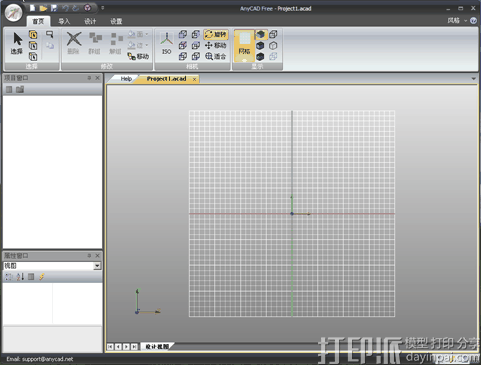Toggle the highlighted shaded display mode icon
Screen dimensions: 481x365
point(261,34)
